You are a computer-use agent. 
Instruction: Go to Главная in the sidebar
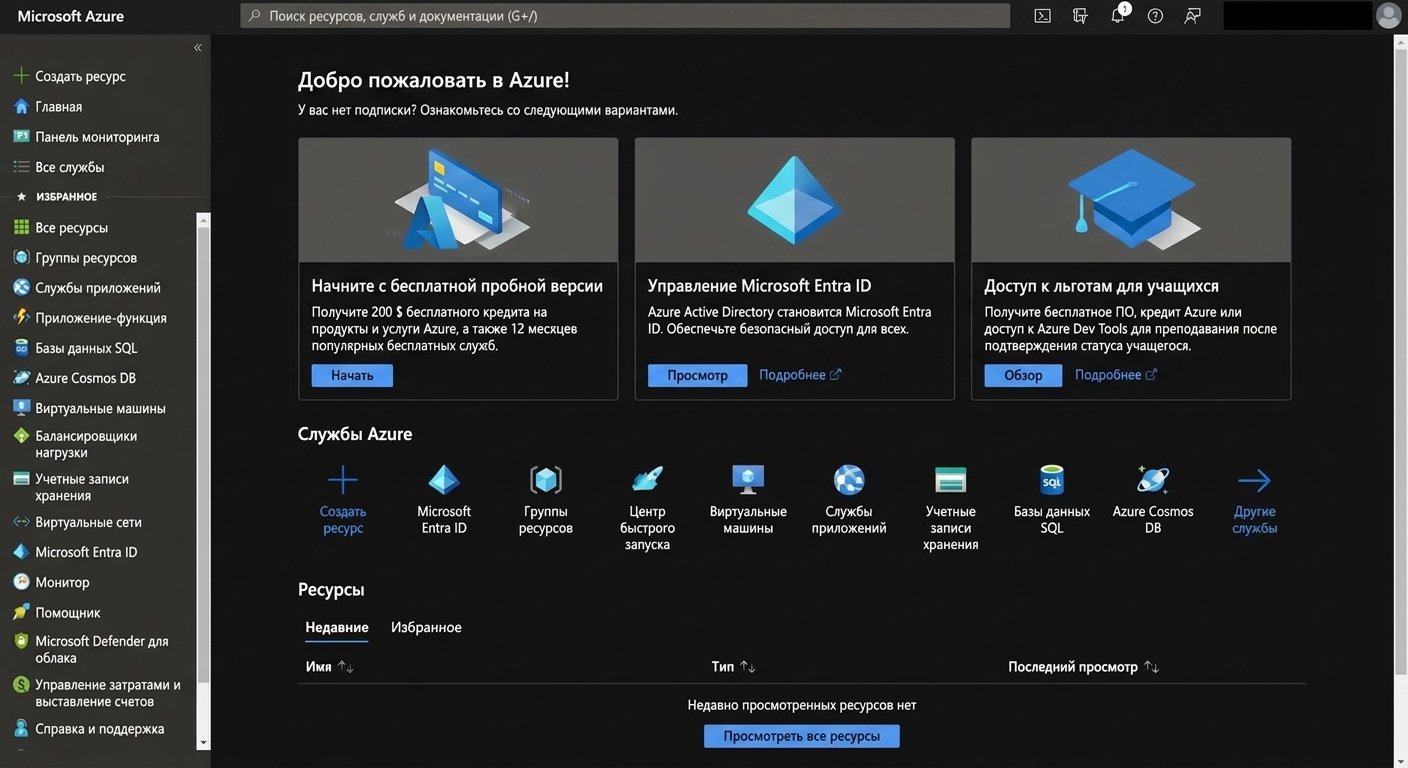pos(59,106)
